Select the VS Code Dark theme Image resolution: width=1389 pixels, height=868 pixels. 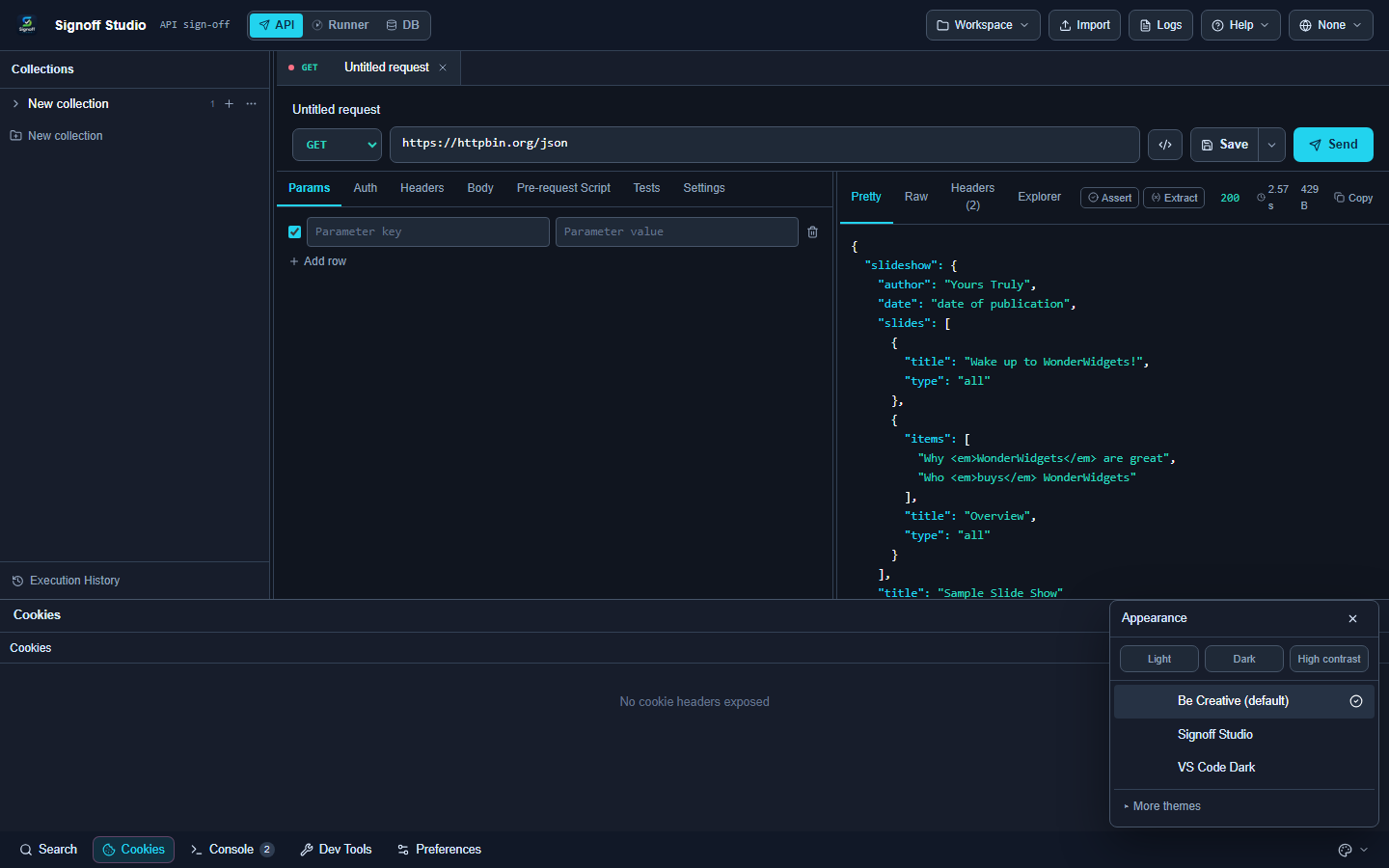tap(1244, 768)
